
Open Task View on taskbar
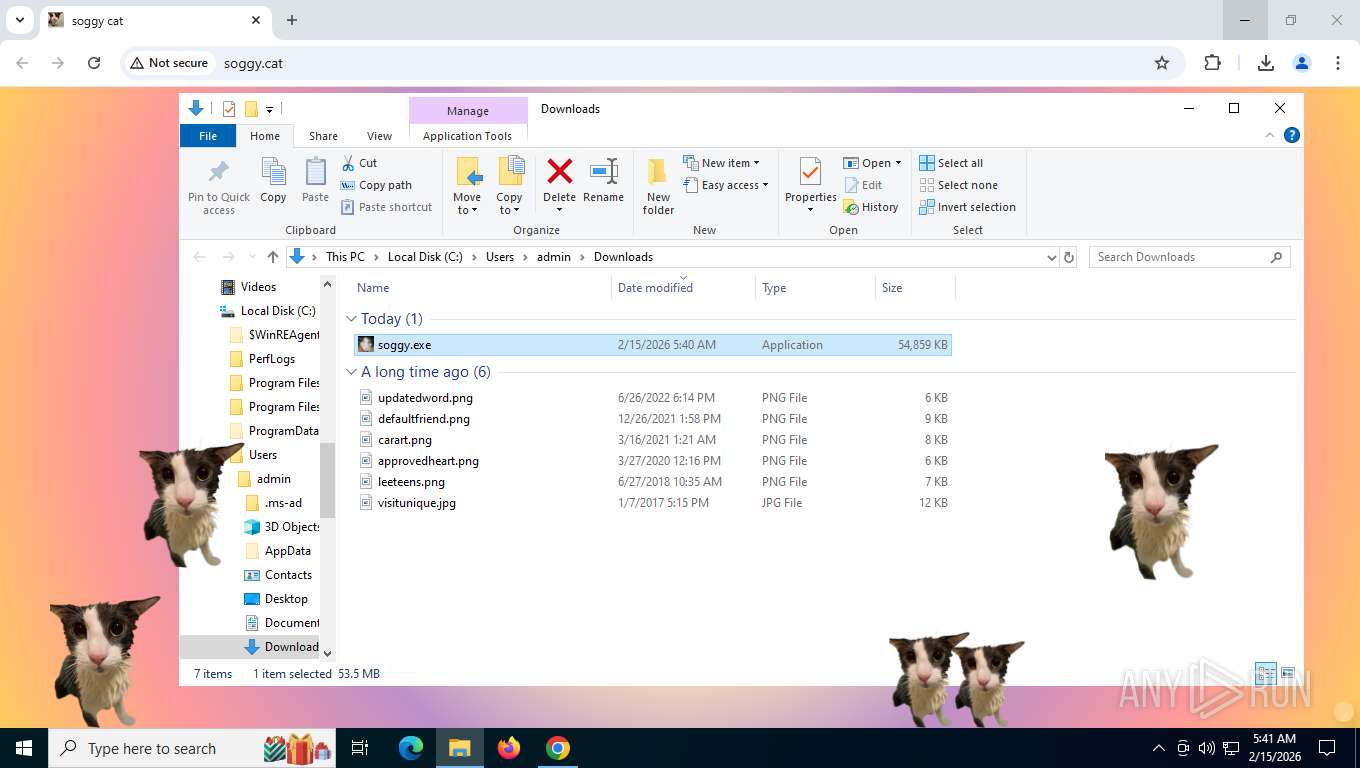point(360,748)
